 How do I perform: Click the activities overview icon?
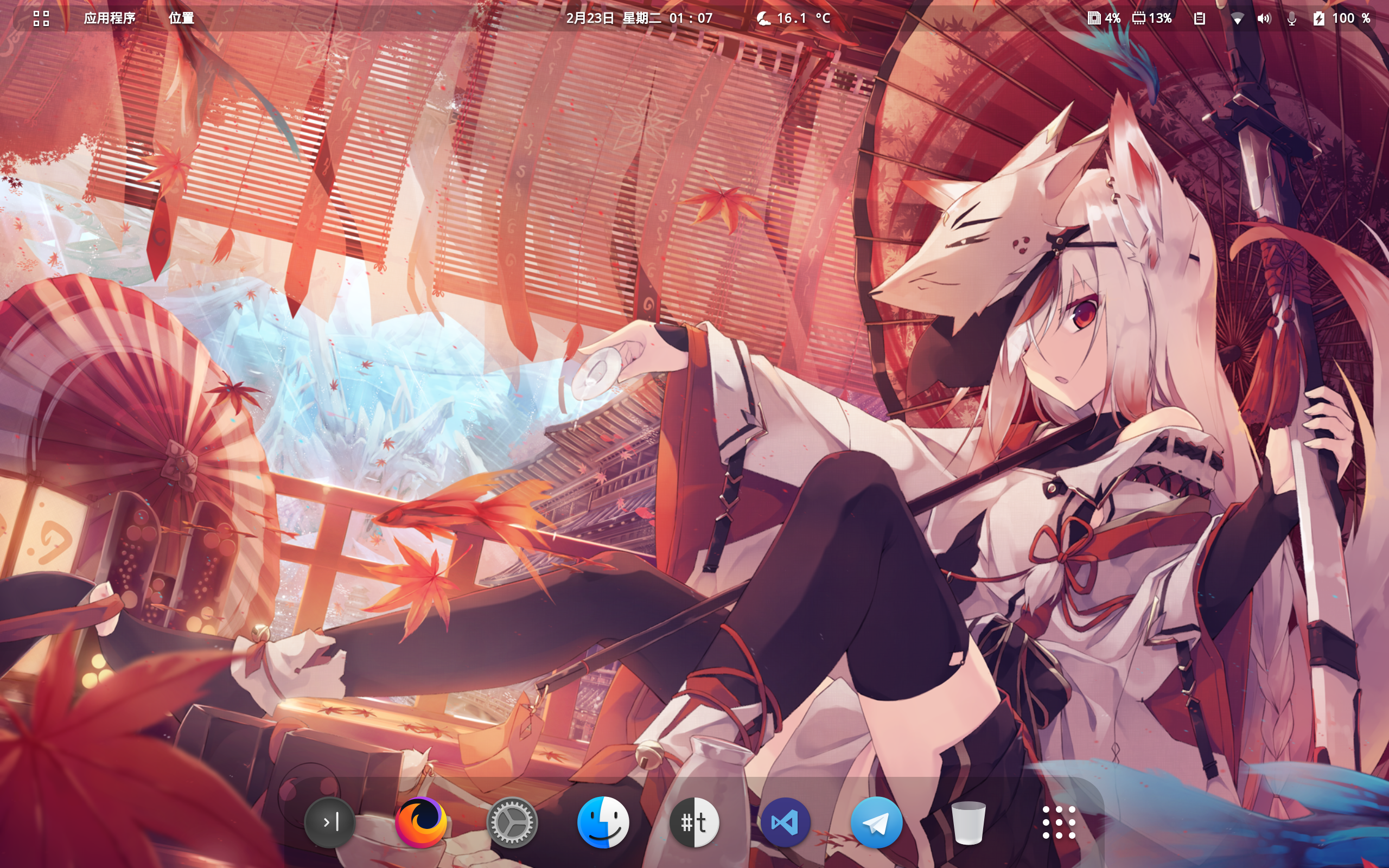(x=41, y=18)
